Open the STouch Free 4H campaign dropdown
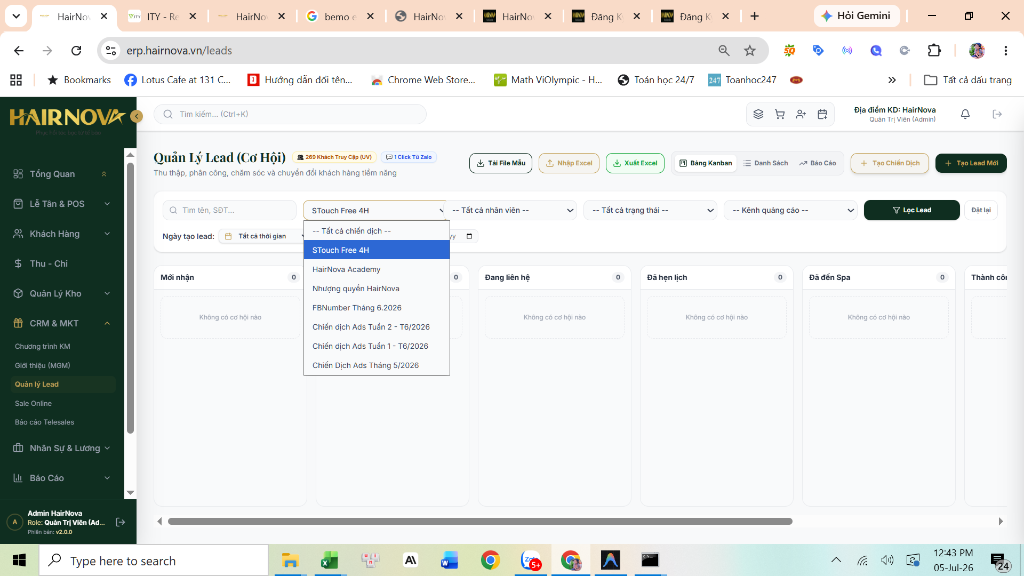The height and width of the screenshot is (576, 1024). pyautogui.click(x=376, y=210)
